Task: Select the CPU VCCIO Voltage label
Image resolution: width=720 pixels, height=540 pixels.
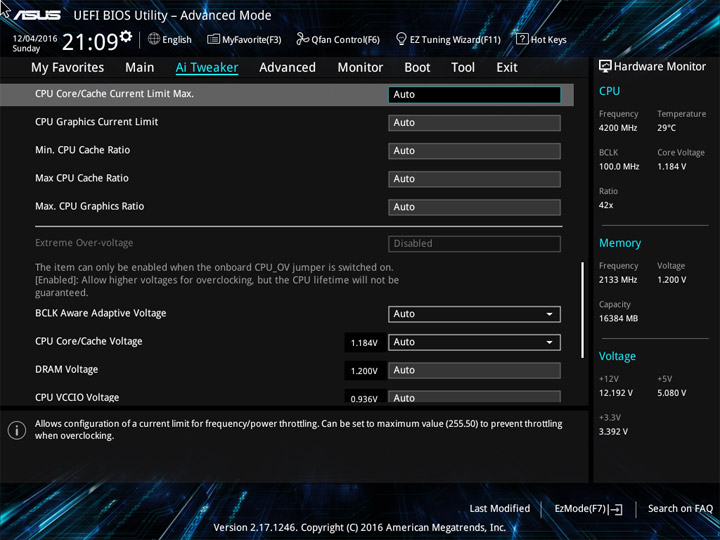Action: (x=77, y=397)
